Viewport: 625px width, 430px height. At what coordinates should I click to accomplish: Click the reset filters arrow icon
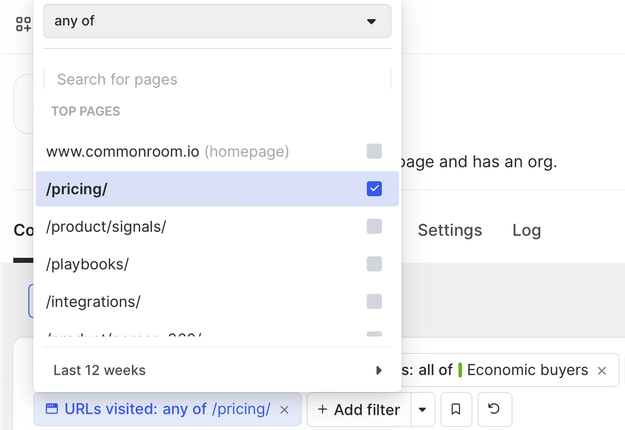[x=494, y=409]
